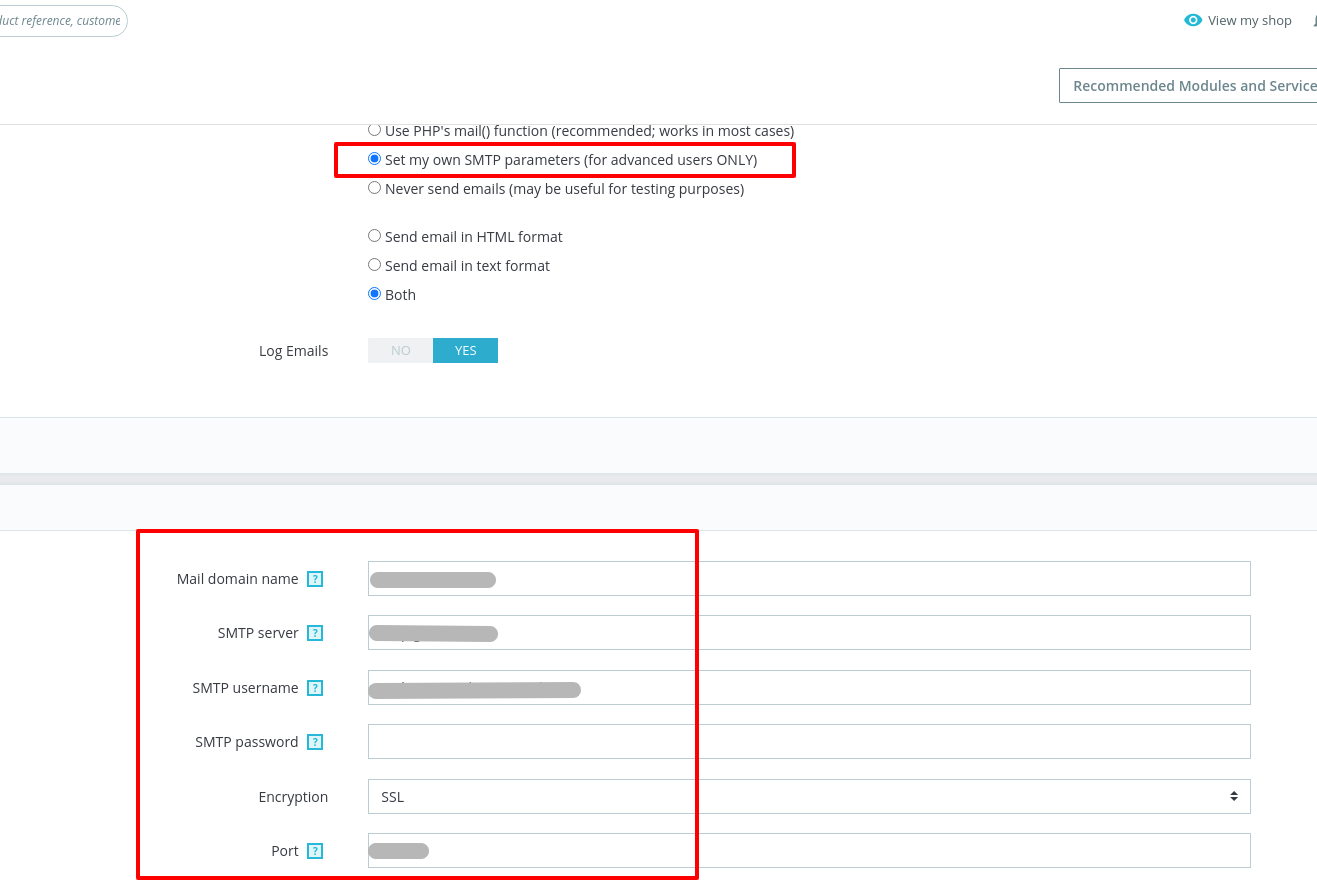Open the Encryption dropdown showing SSL
Viewport: 1317px width, 887px height.
coord(809,797)
